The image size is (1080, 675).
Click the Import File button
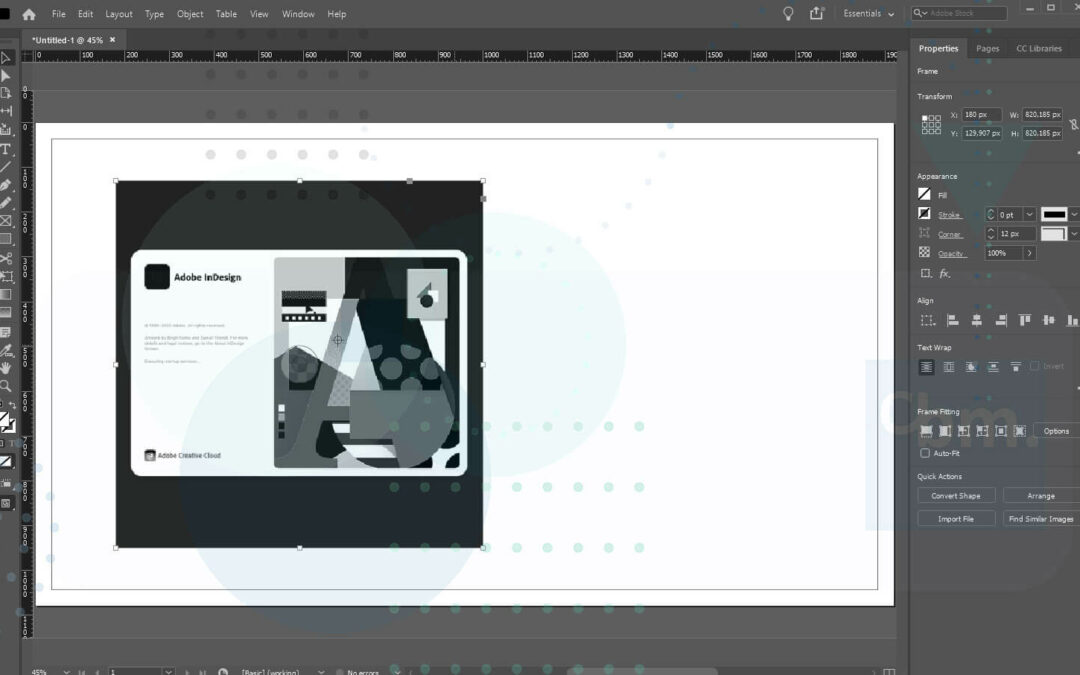(956, 519)
